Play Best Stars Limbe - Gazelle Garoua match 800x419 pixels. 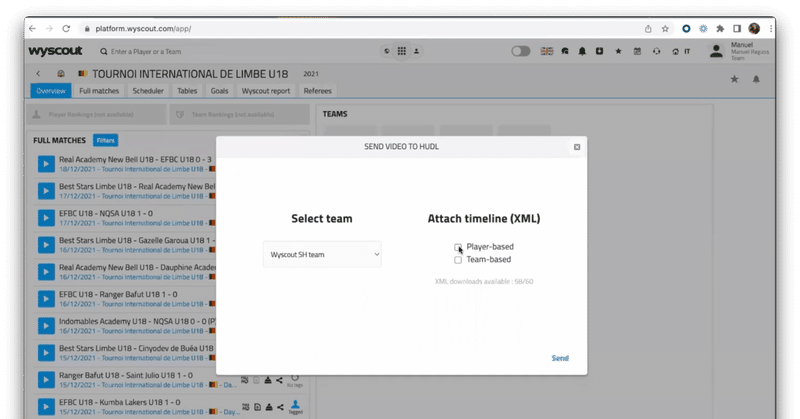46,245
